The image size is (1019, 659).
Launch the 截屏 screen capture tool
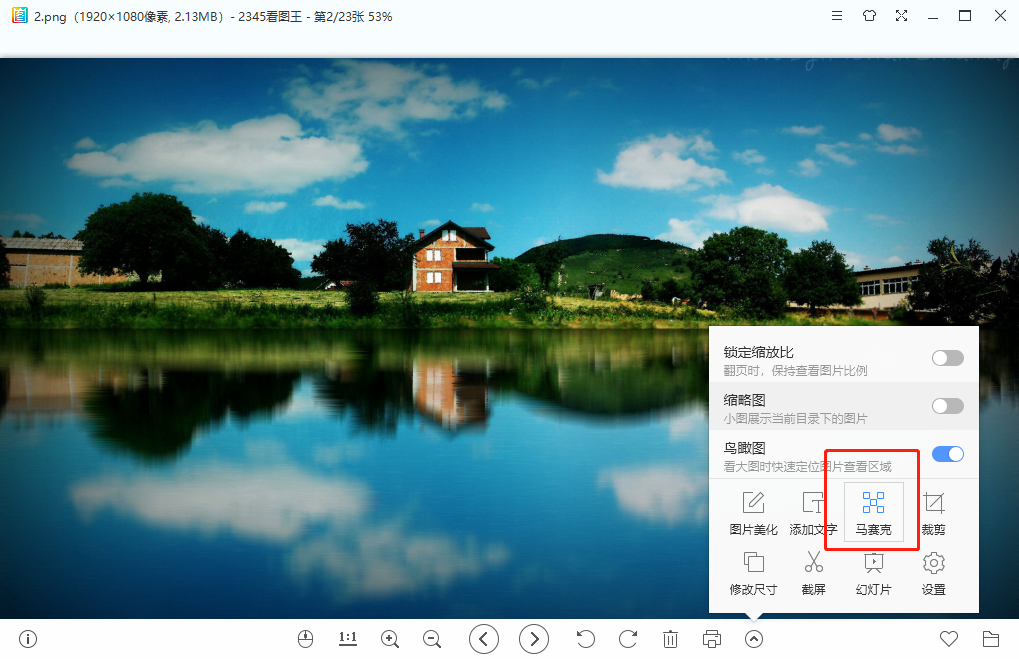tap(812, 572)
